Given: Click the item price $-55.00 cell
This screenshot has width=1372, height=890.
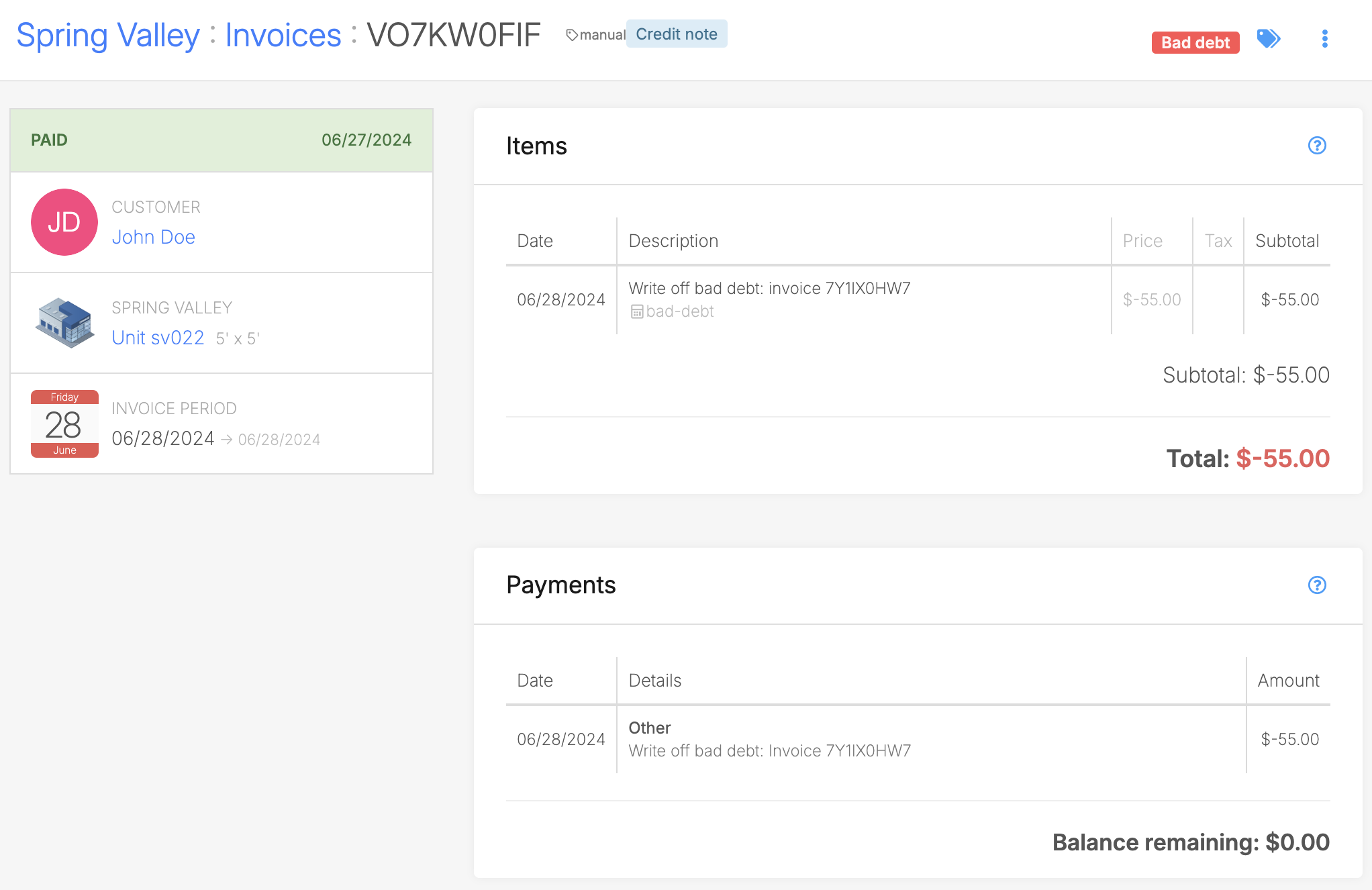Looking at the screenshot, I should tap(1152, 299).
